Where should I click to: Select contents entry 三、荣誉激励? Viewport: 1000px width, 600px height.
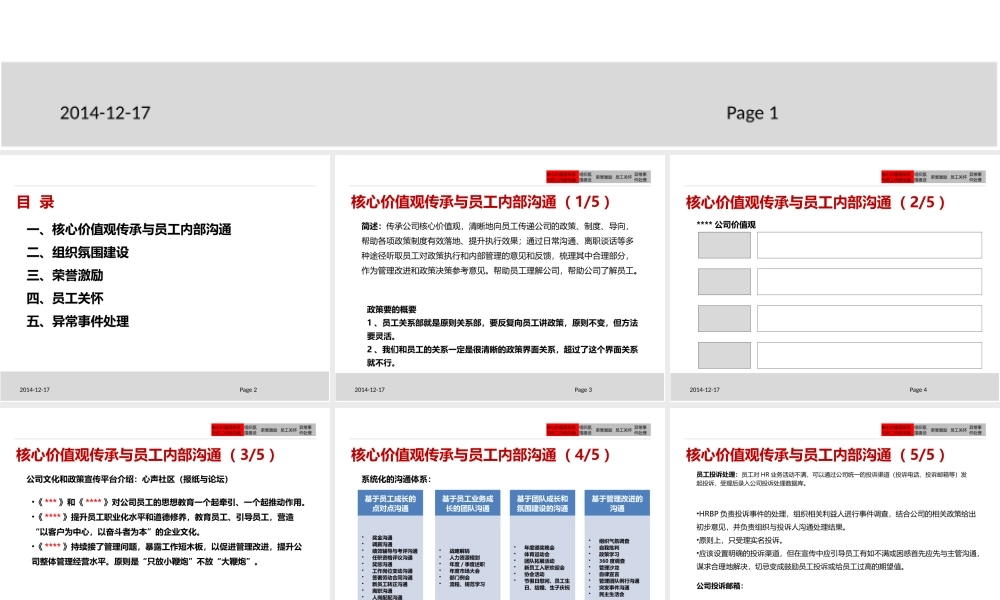point(65,275)
